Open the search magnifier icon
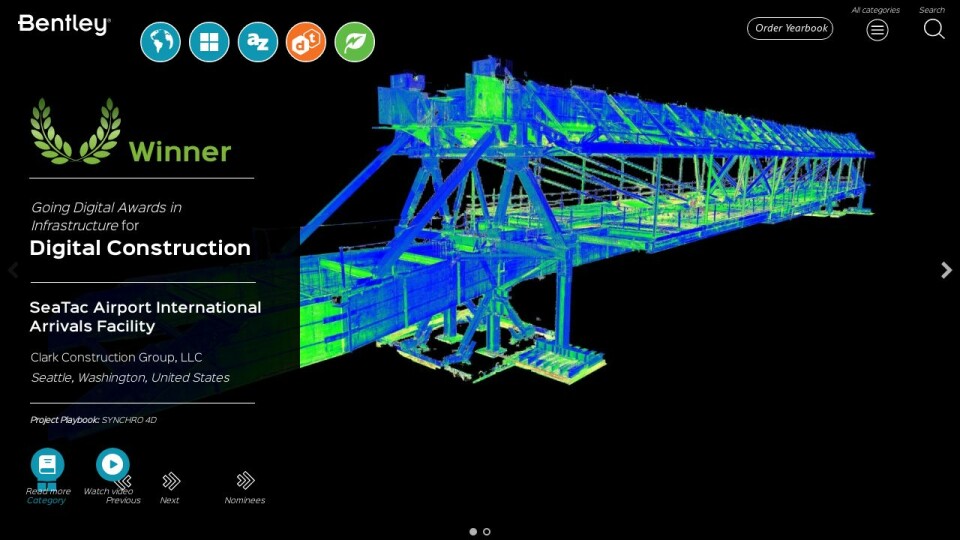 point(933,29)
